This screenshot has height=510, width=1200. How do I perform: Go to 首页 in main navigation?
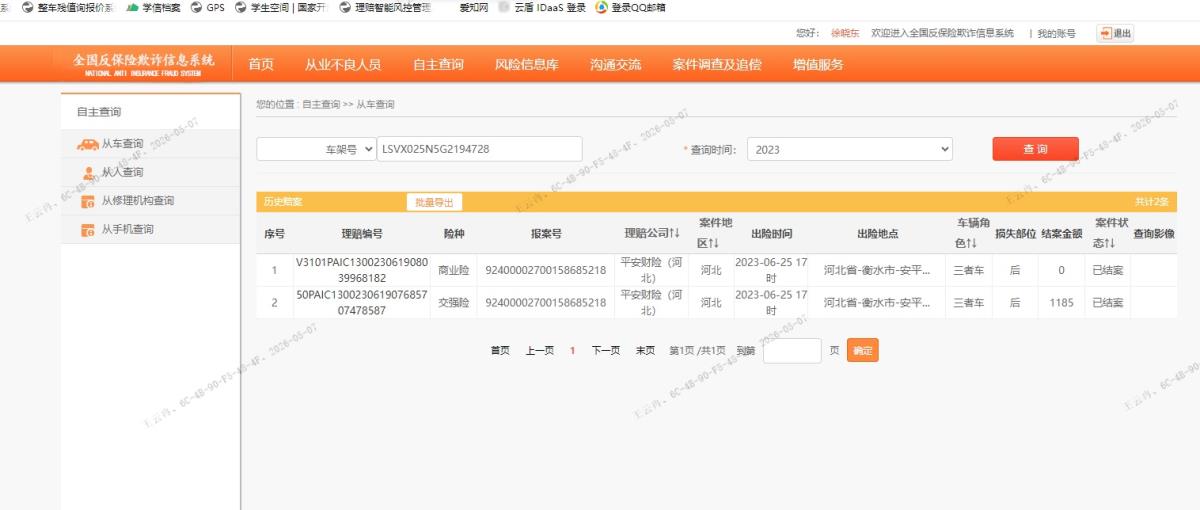click(261, 64)
